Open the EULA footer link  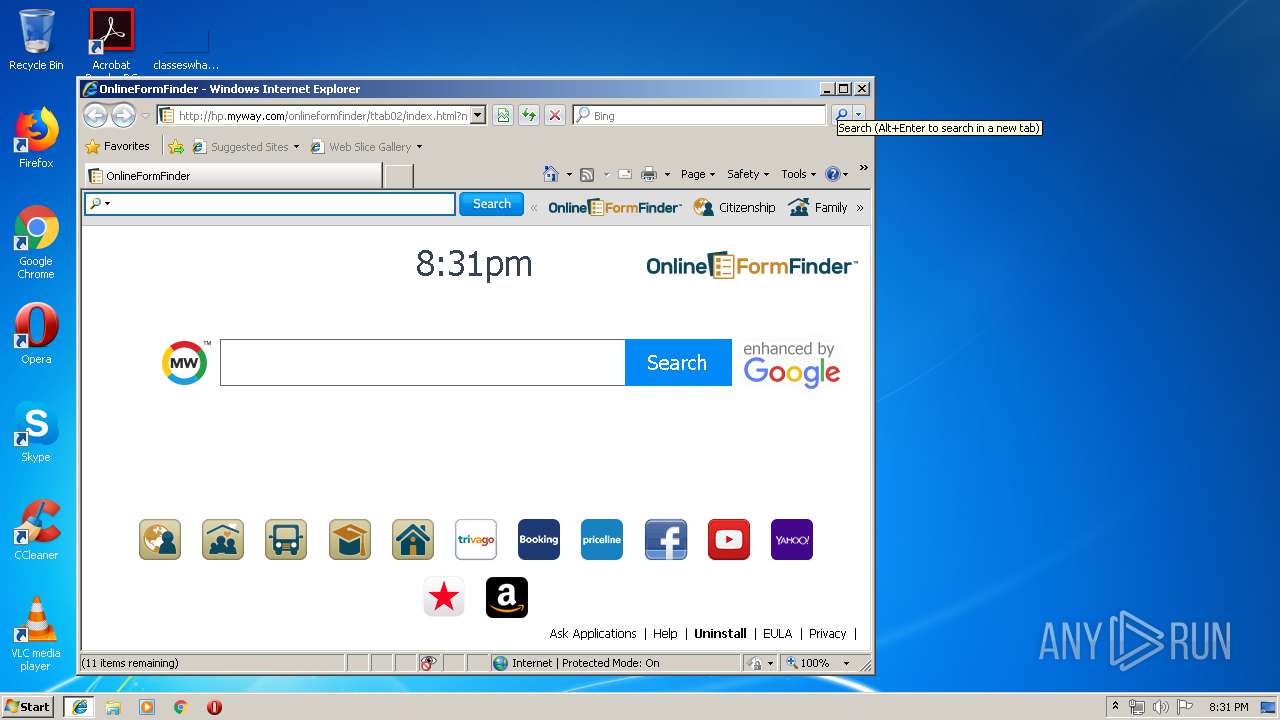777,634
